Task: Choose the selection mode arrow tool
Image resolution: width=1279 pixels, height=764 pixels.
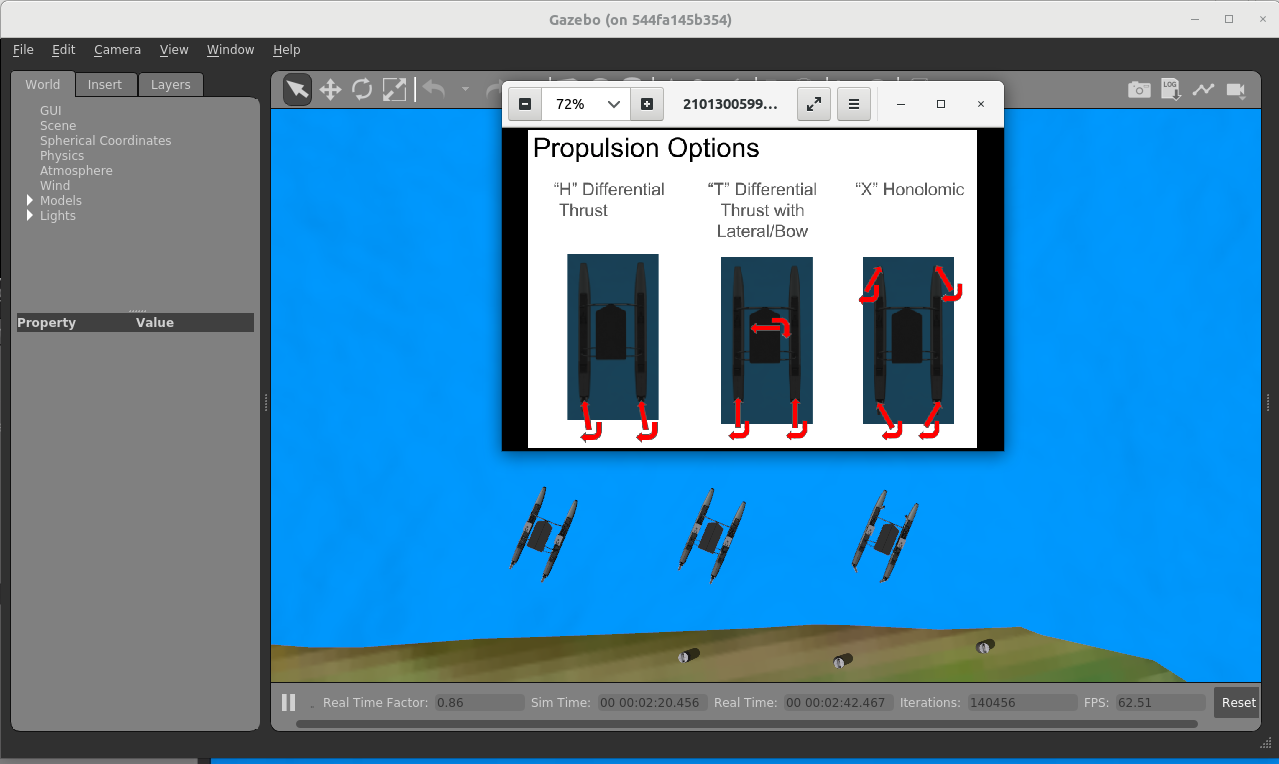Action: tap(297, 89)
